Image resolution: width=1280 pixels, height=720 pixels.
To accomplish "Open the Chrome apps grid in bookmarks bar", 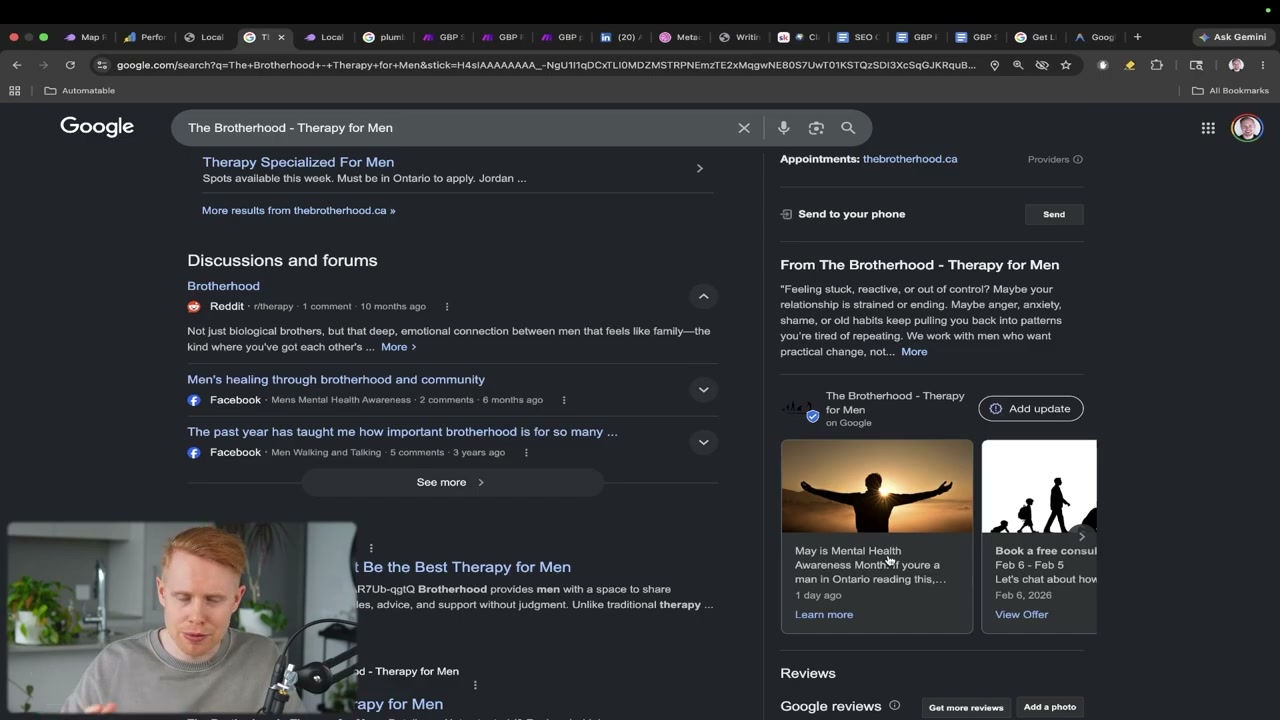I will tap(14, 90).
